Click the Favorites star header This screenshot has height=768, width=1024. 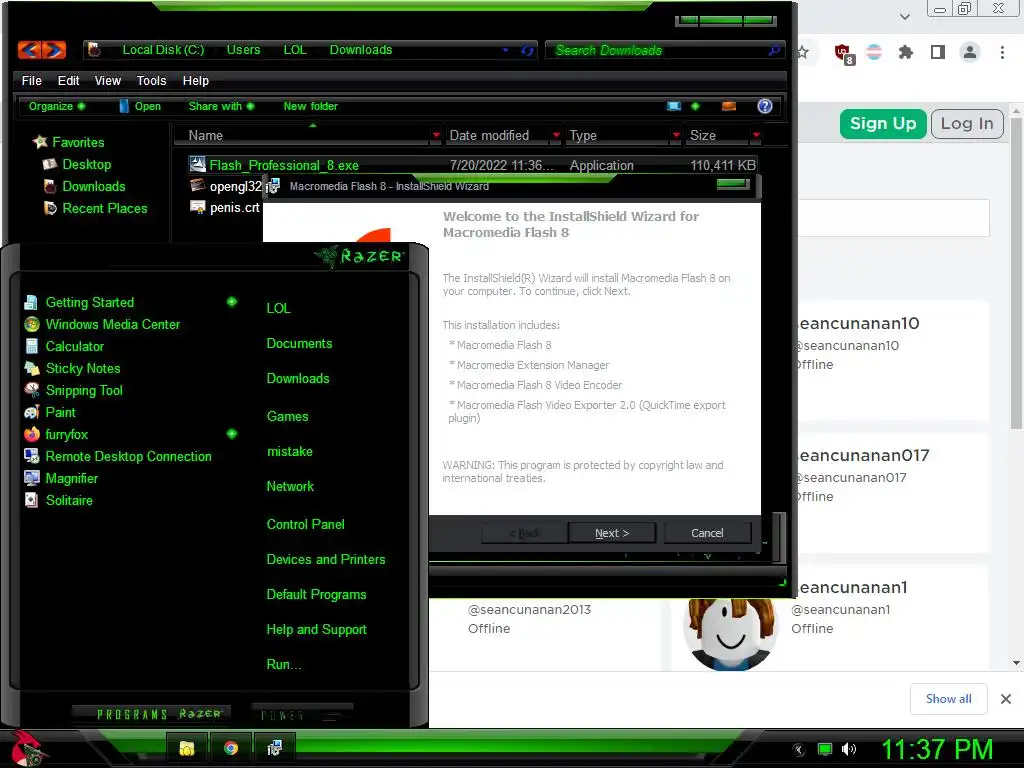[69, 142]
